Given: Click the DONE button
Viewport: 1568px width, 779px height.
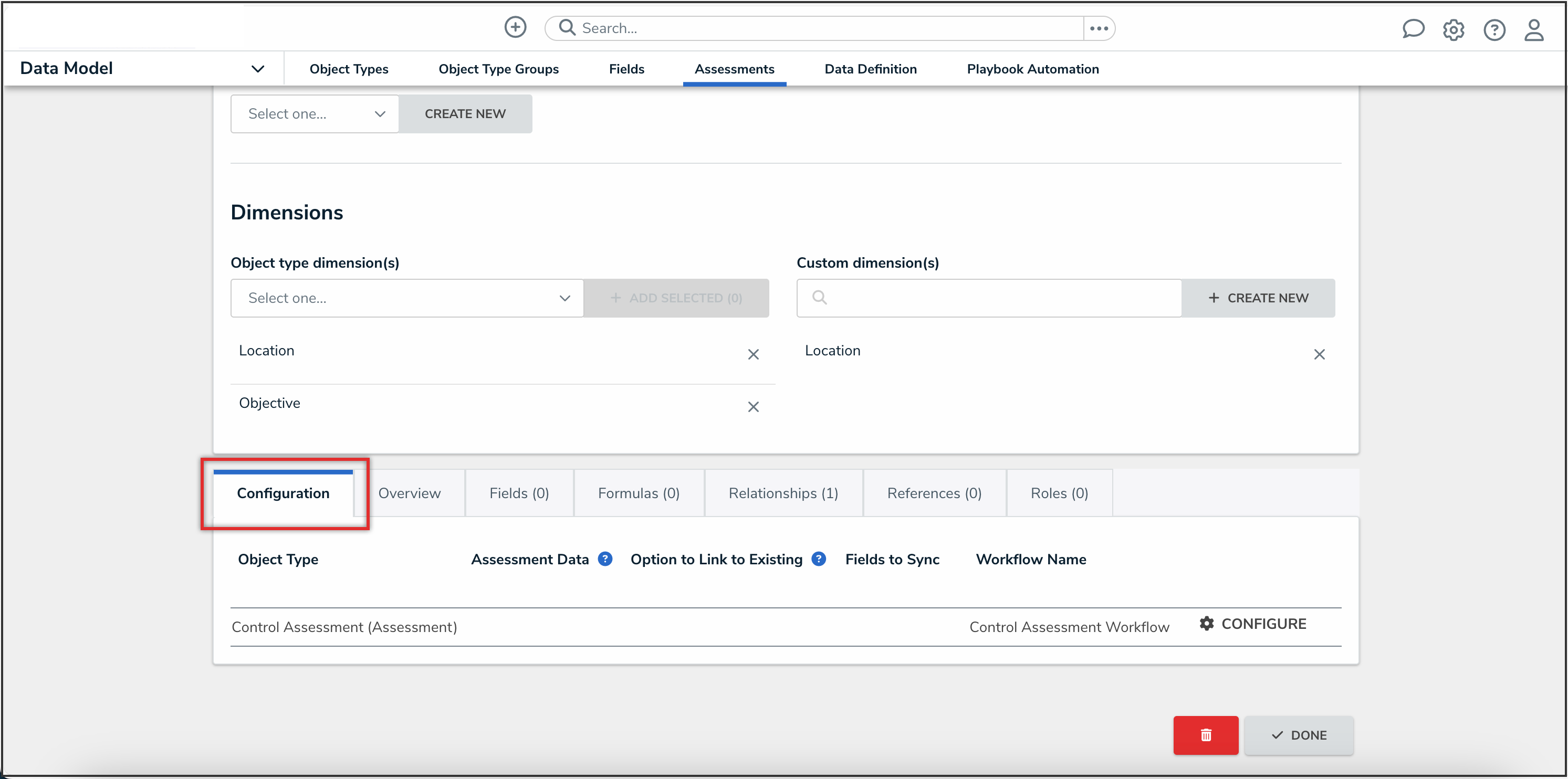Looking at the screenshot, I should pos(1298,735).
